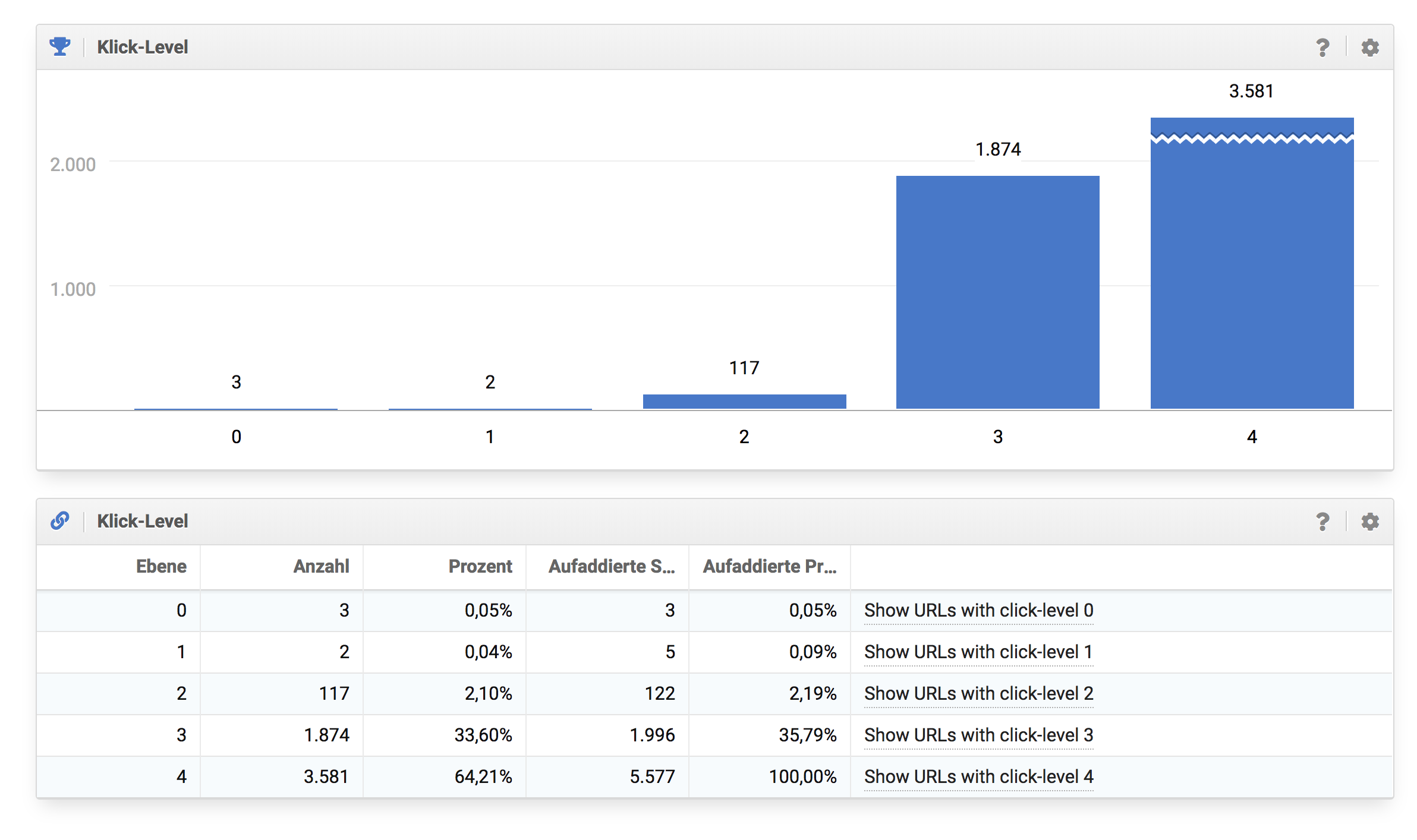The width and height of the screenshot is (1417, 840).
Task: Open help for the Klick-Level table
Action: (1322, 522)
